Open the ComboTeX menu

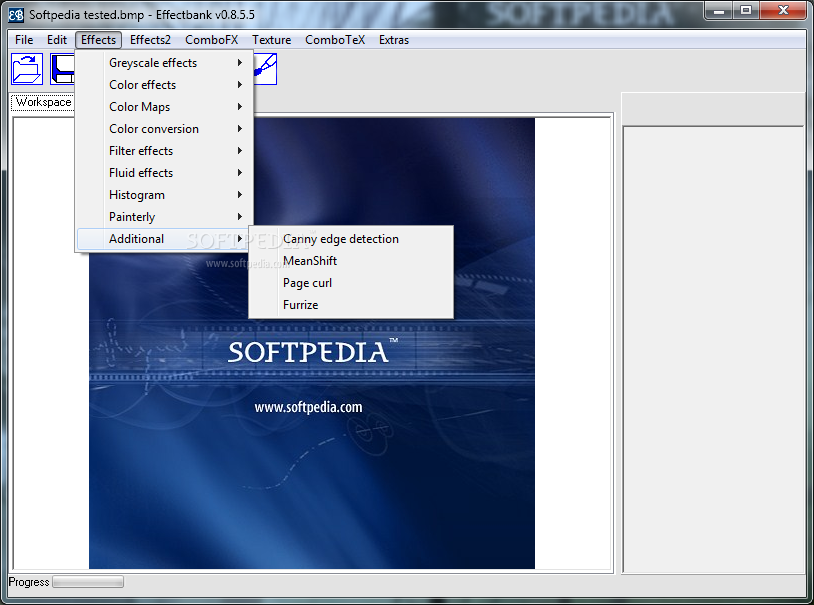(x=335, y=40)
